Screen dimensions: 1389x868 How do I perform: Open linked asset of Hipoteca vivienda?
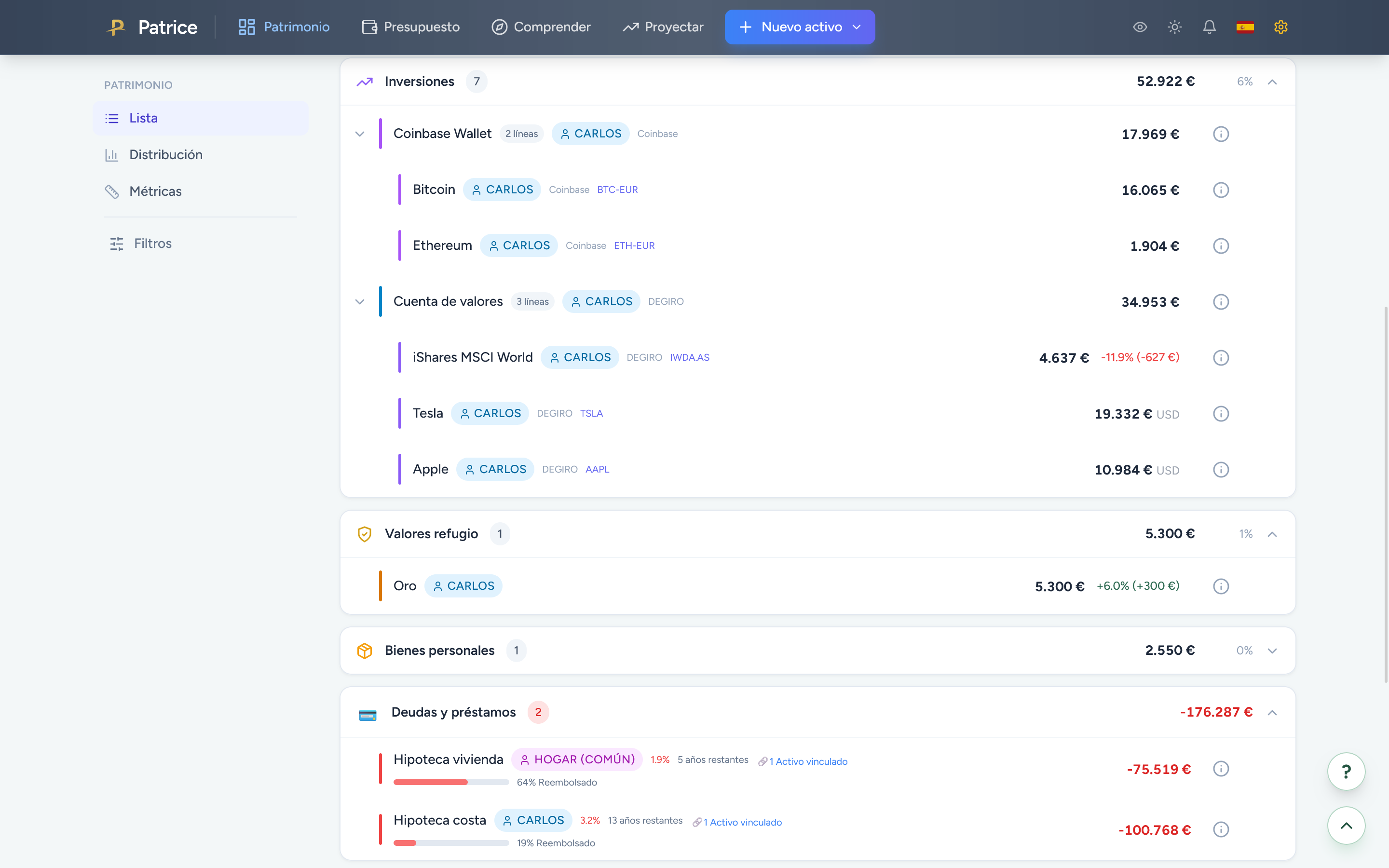tap(808, 762)
